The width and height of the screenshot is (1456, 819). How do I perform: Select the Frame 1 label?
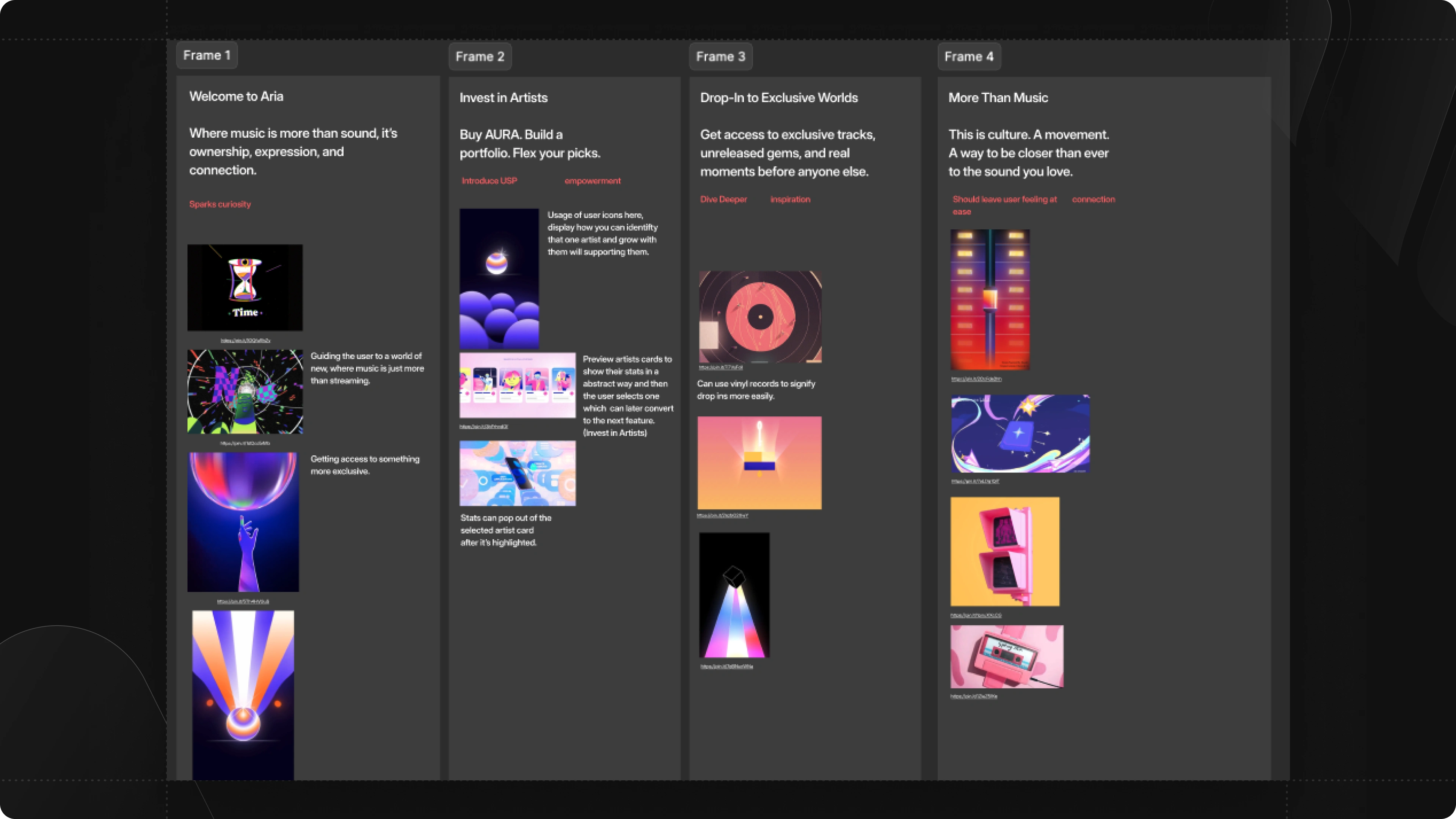pos(207,55)
